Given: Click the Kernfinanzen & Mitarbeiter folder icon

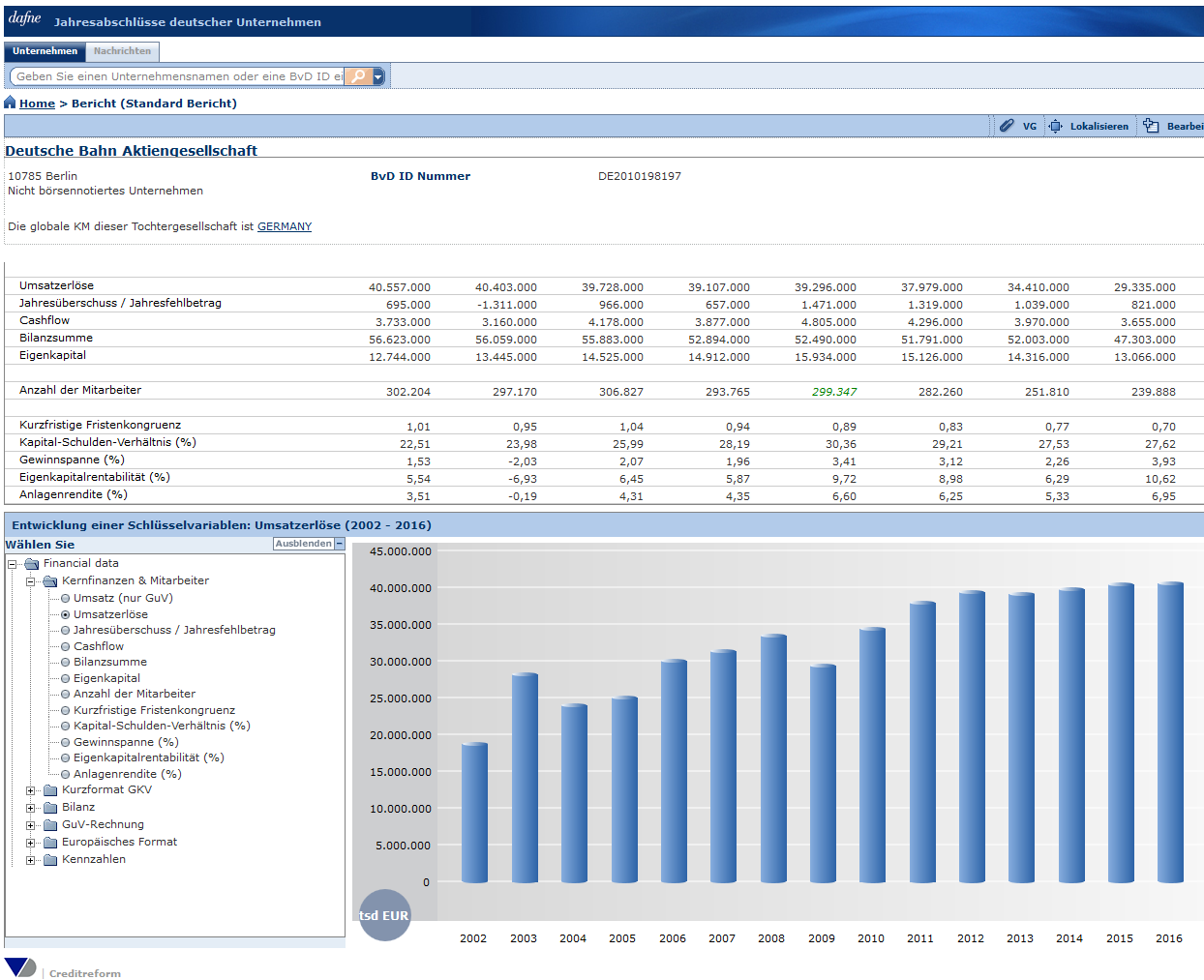Looking at the screenshot, I should click(50, 580).
